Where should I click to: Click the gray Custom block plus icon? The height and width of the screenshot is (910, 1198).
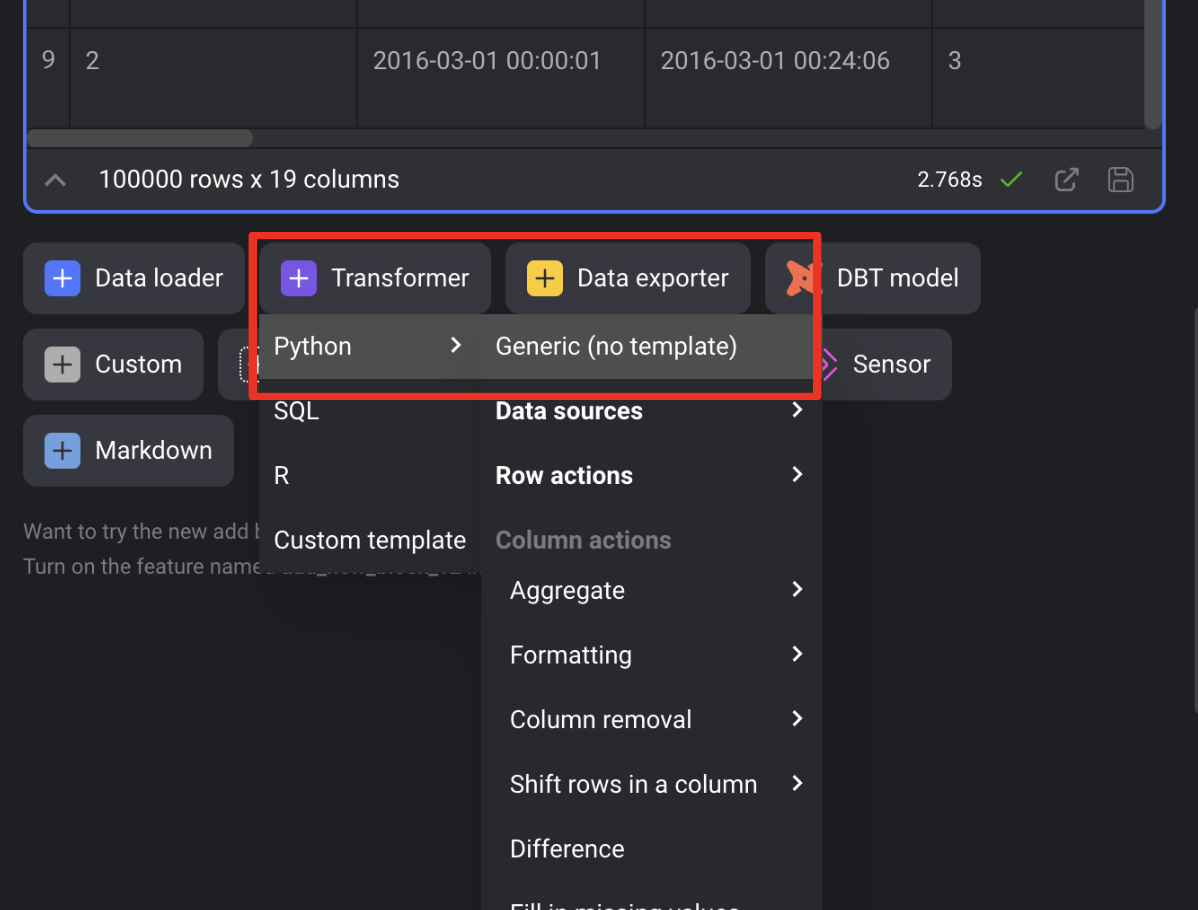[x=62, y=364]
